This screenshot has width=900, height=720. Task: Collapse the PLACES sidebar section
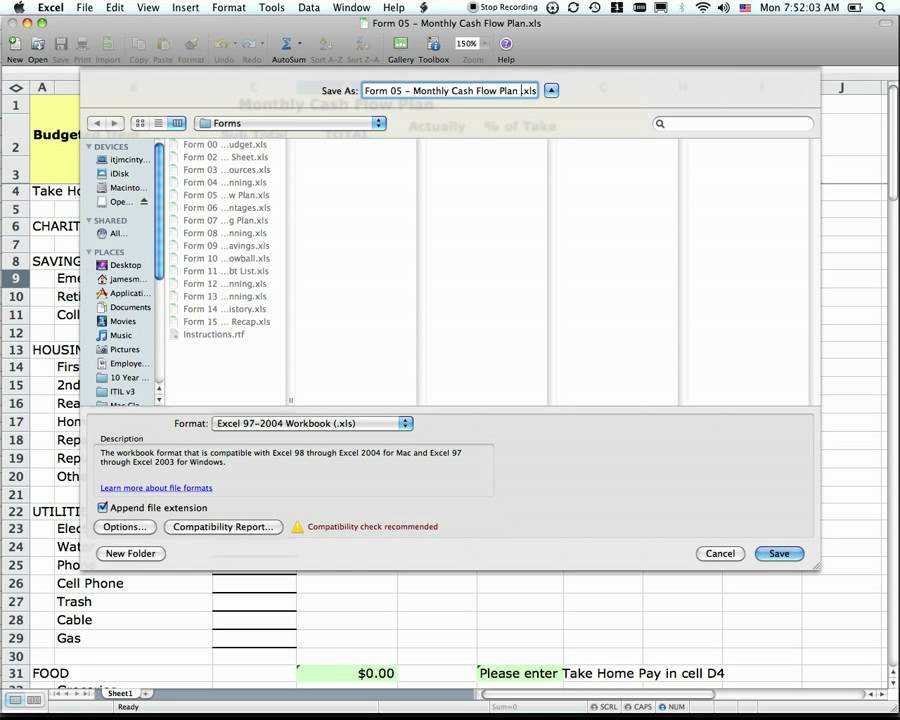click(x=89, y=252)
